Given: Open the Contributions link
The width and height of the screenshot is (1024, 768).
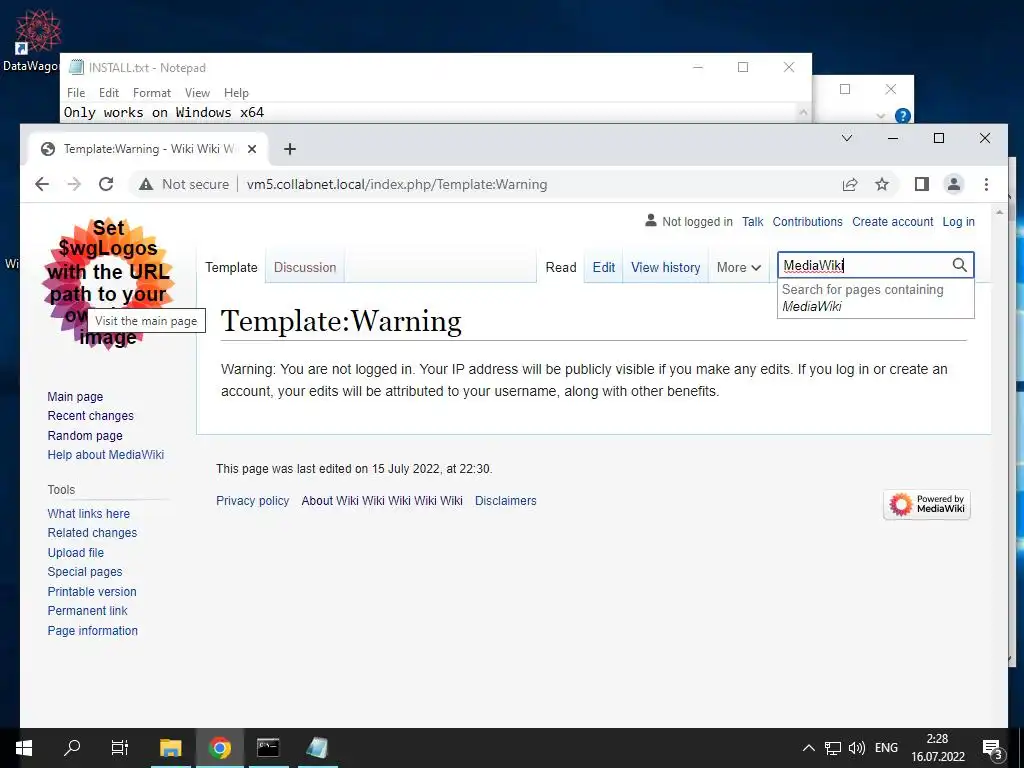Looking at the screenshot, I should 807,221.
